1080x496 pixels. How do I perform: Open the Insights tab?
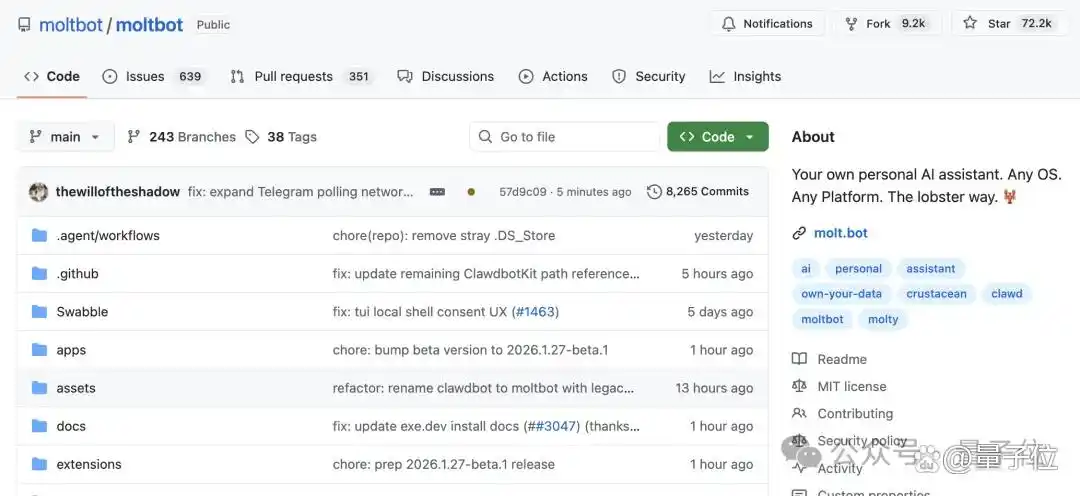pyautogui.click(x=745, y=76)
